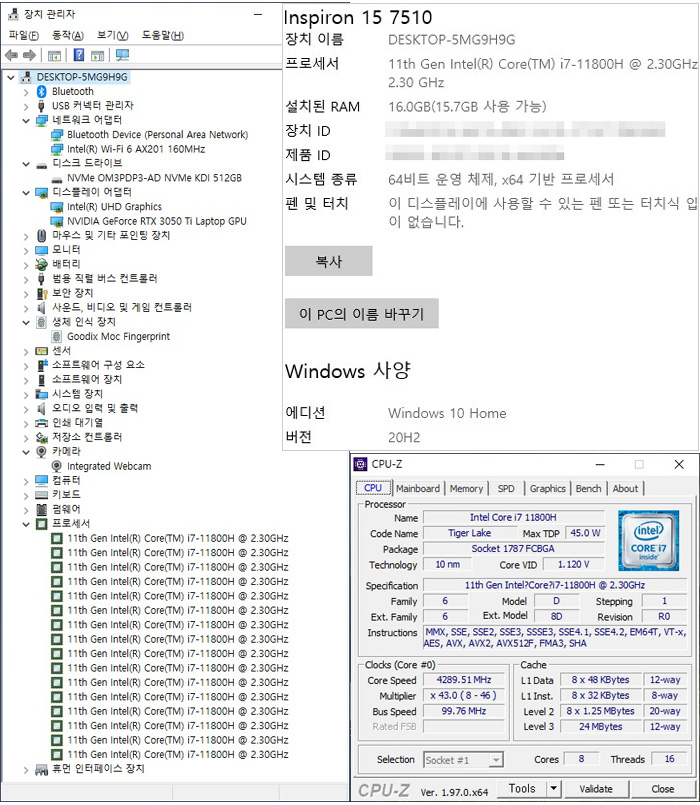This screenshot has height=805, width=700.
Task: Click the Specification field in CPU-Z
Action: (555, 585)
